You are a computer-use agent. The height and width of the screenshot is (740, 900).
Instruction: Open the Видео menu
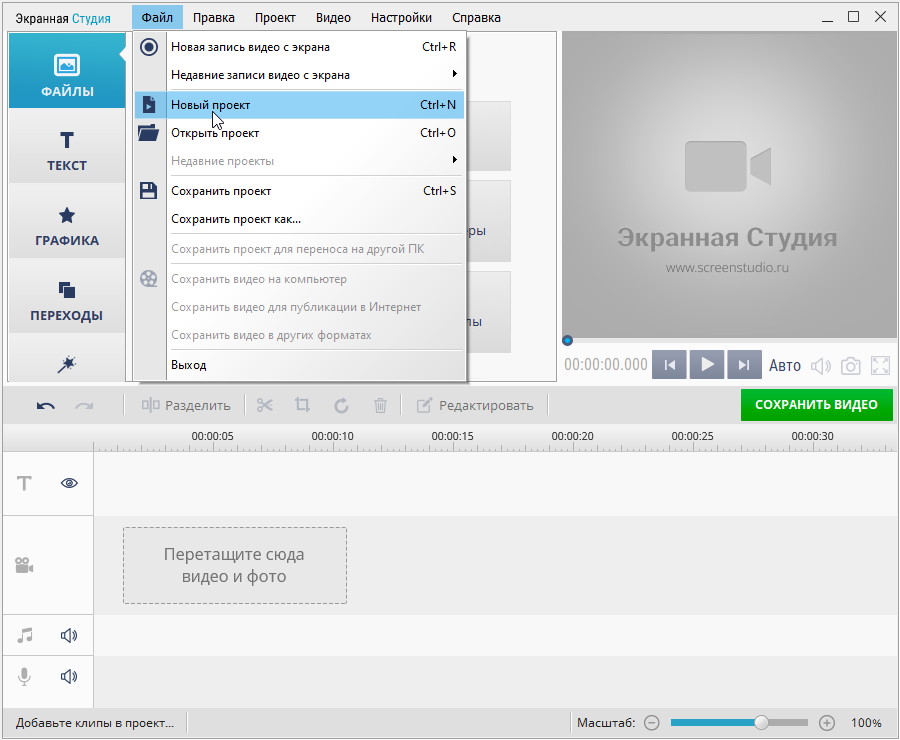point(333,18)
